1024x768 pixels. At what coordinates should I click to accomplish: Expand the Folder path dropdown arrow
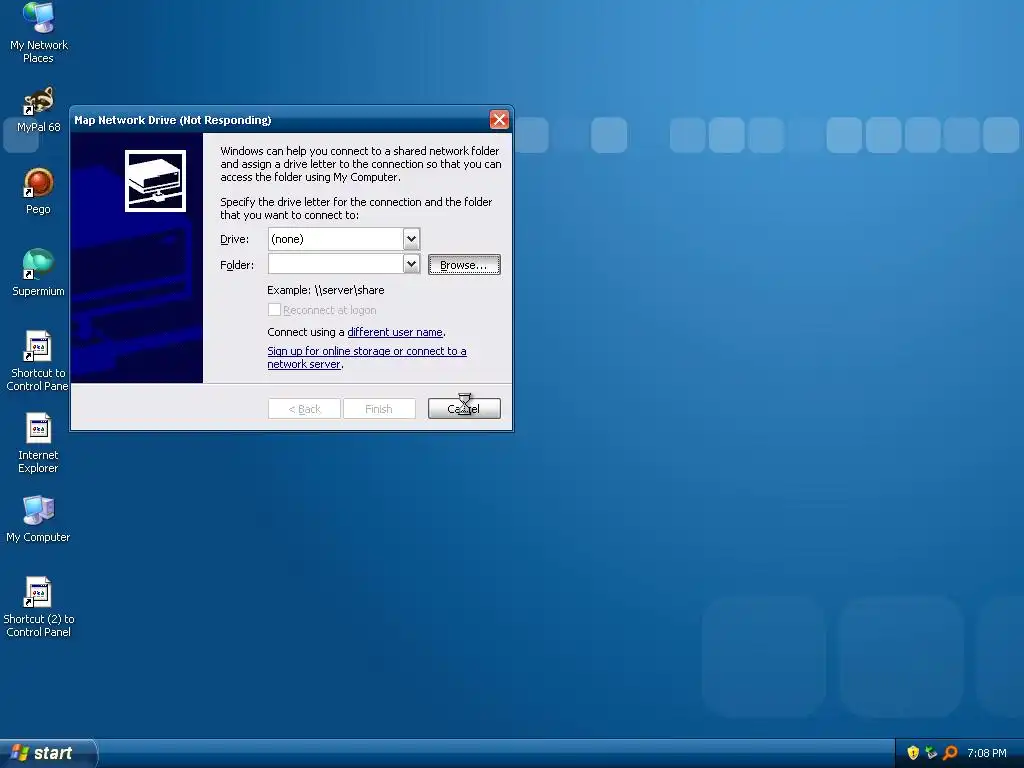[x=411, y=264]
